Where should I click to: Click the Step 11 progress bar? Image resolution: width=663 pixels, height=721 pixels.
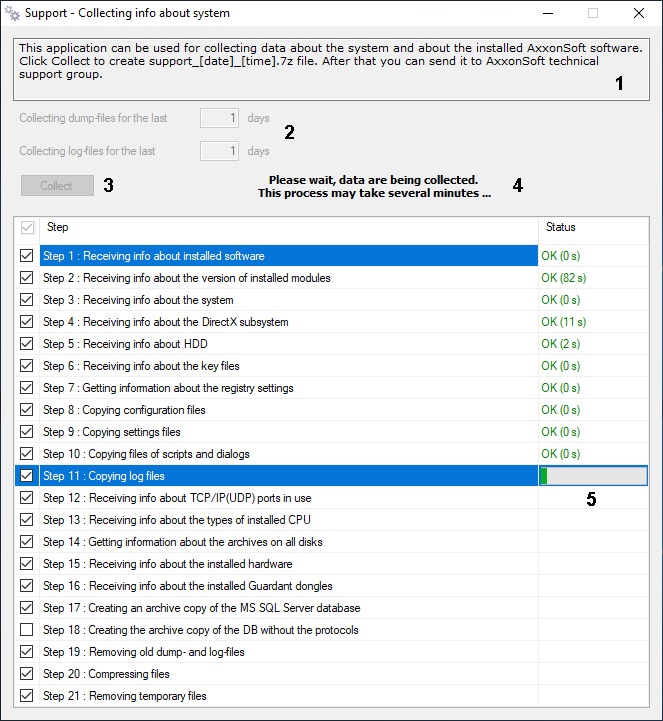[593, 475]
